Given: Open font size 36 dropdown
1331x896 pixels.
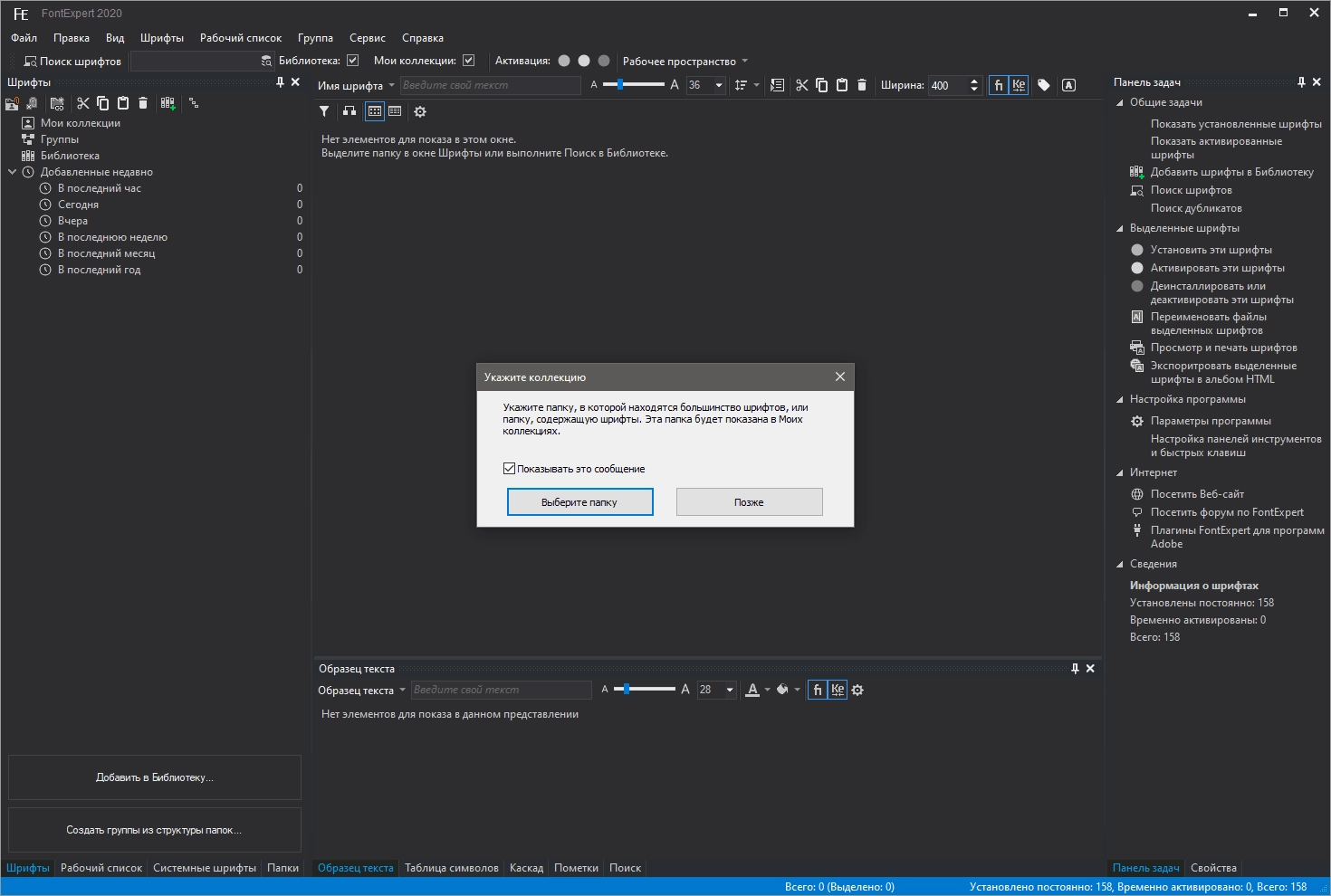Looking at the screenshot, I should pyautogui.click(x=719, y=85).
